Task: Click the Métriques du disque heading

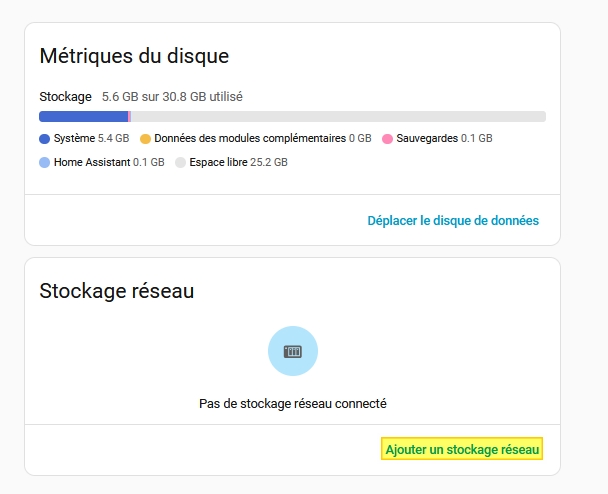Action: click(134, 55)
